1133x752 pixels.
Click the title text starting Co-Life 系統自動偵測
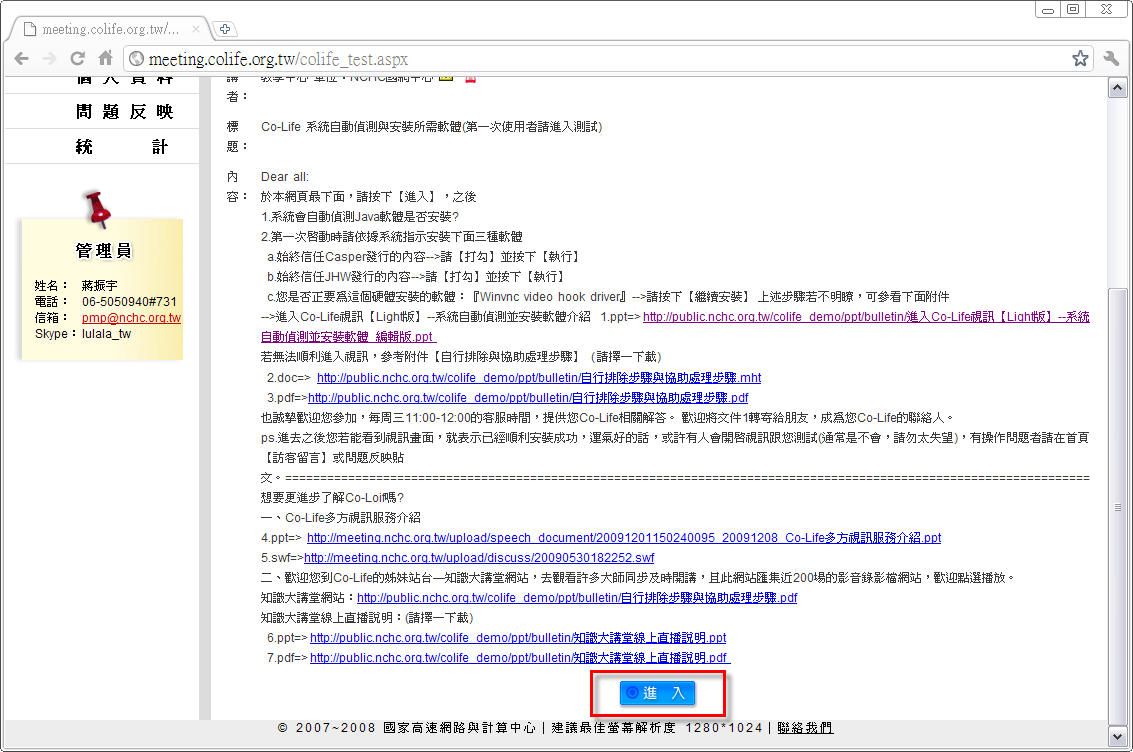(x=431, y=127)
